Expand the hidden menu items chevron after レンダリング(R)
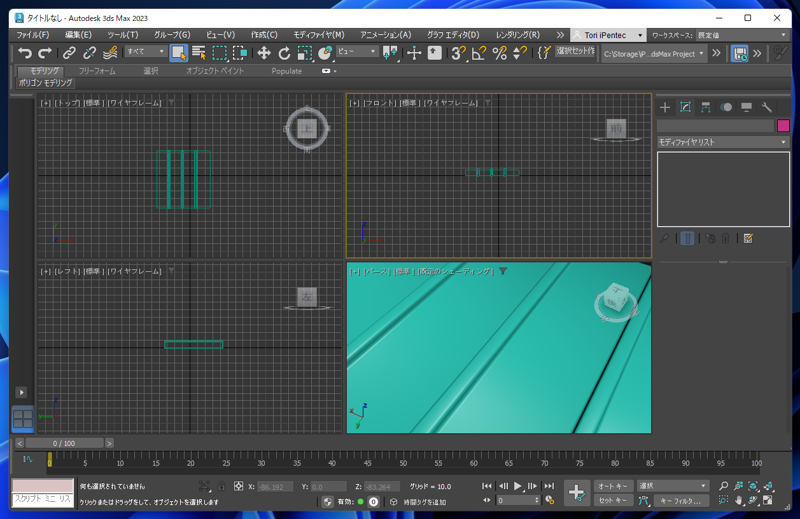The image size is (800, 519). [560, 35]
